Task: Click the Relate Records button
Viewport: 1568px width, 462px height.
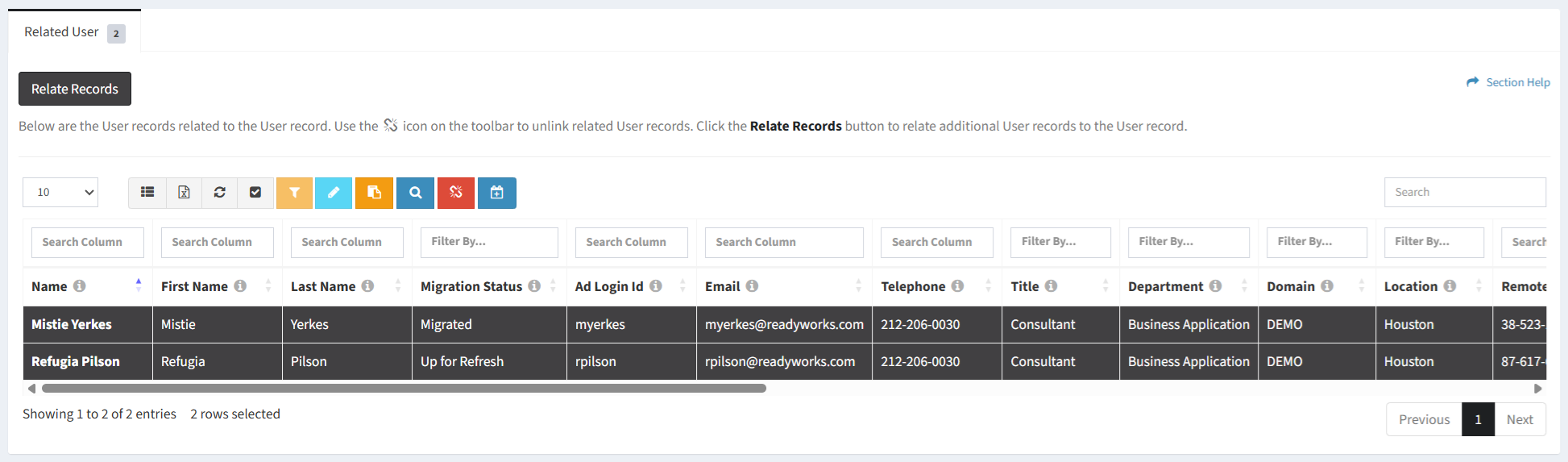Action: click(75, 89)
